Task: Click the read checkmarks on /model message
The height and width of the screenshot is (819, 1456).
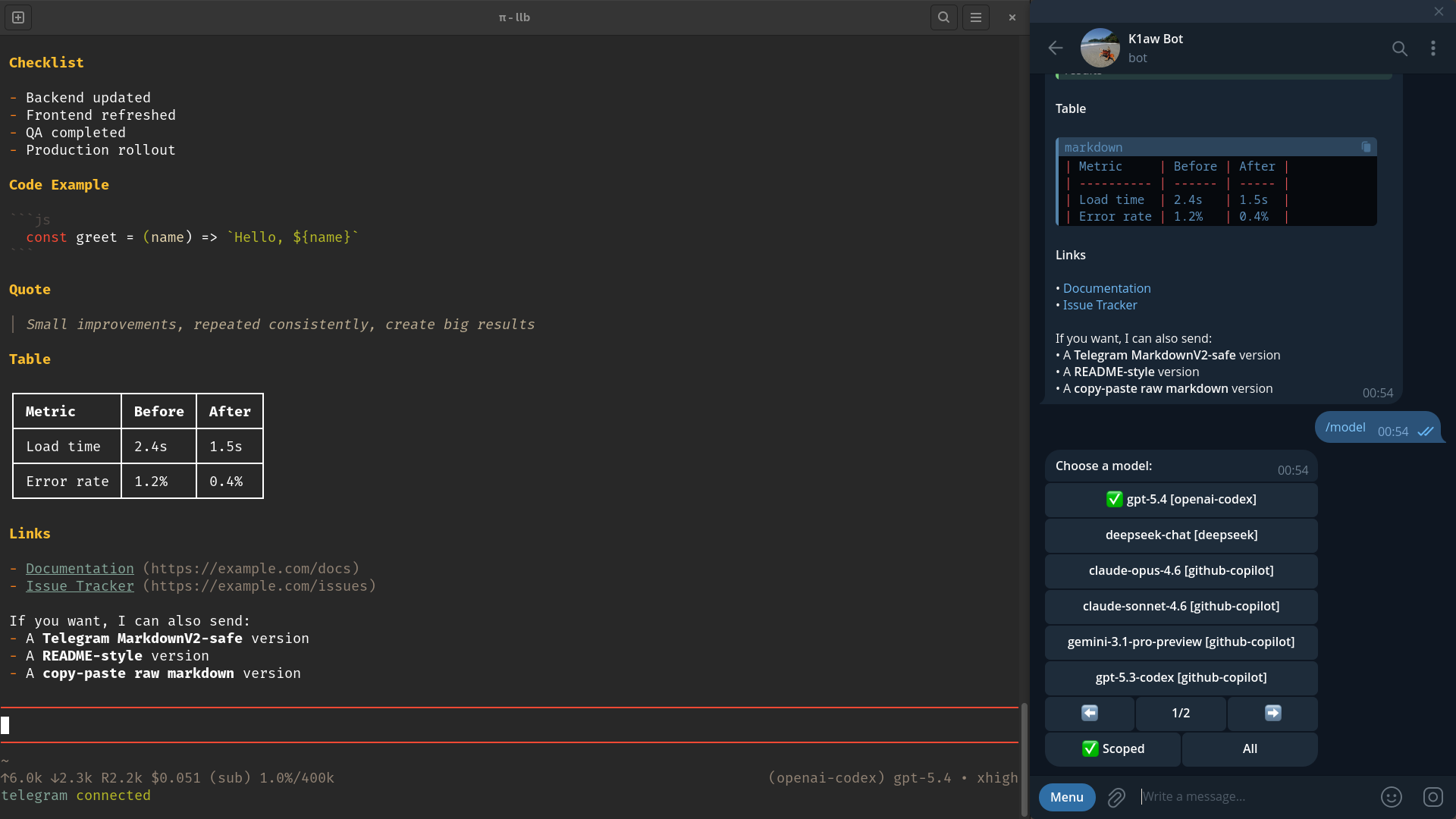Action: [x=1426, y=431]
